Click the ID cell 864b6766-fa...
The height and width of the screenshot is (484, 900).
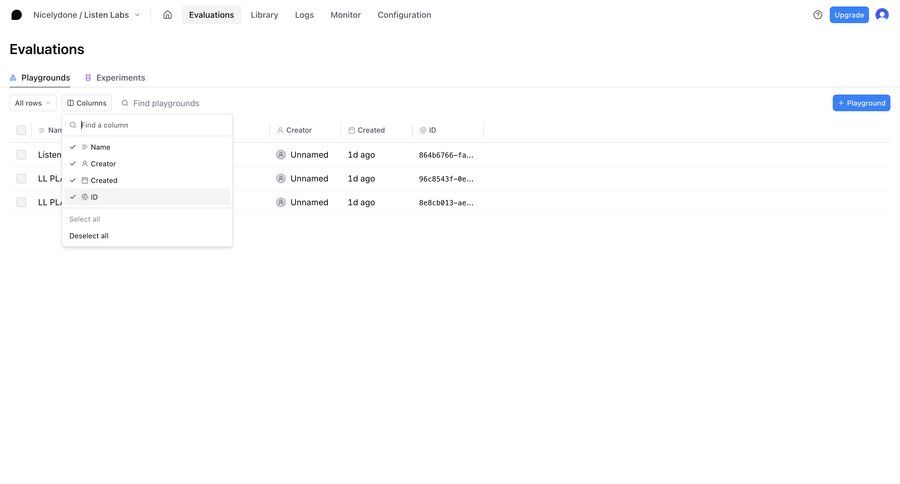click(x=446, y=155)
